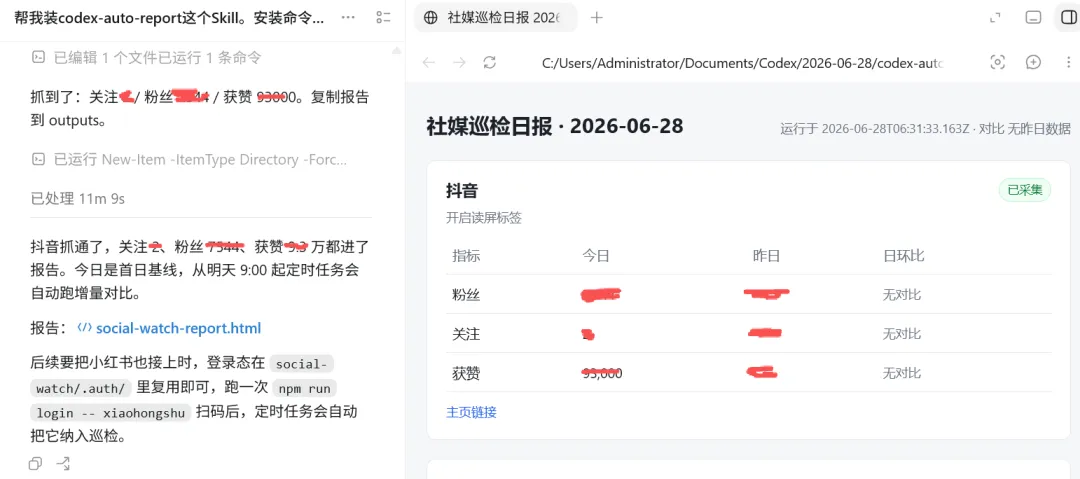Toggle the bottom panel layout icon
Viewport: 1080px width, 479px height.
[1033, 18]
